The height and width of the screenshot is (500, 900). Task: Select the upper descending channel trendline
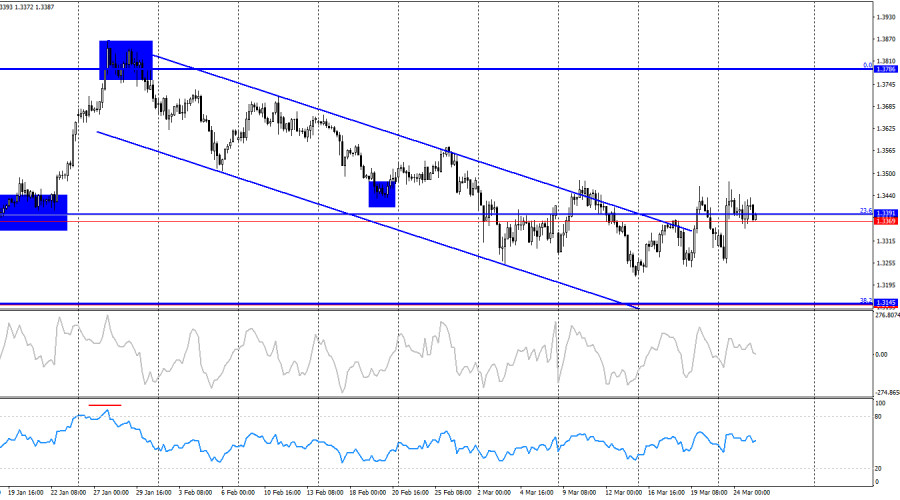coord(422,143)
